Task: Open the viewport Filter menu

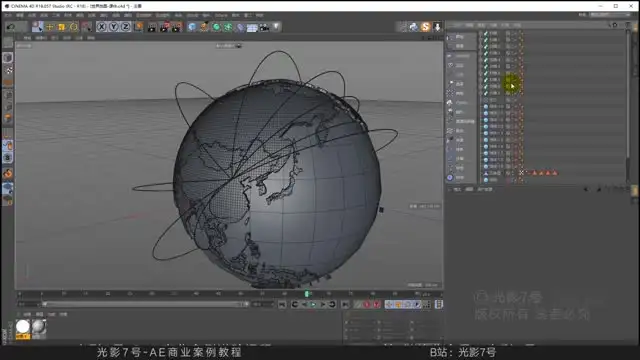Action: 79,38
